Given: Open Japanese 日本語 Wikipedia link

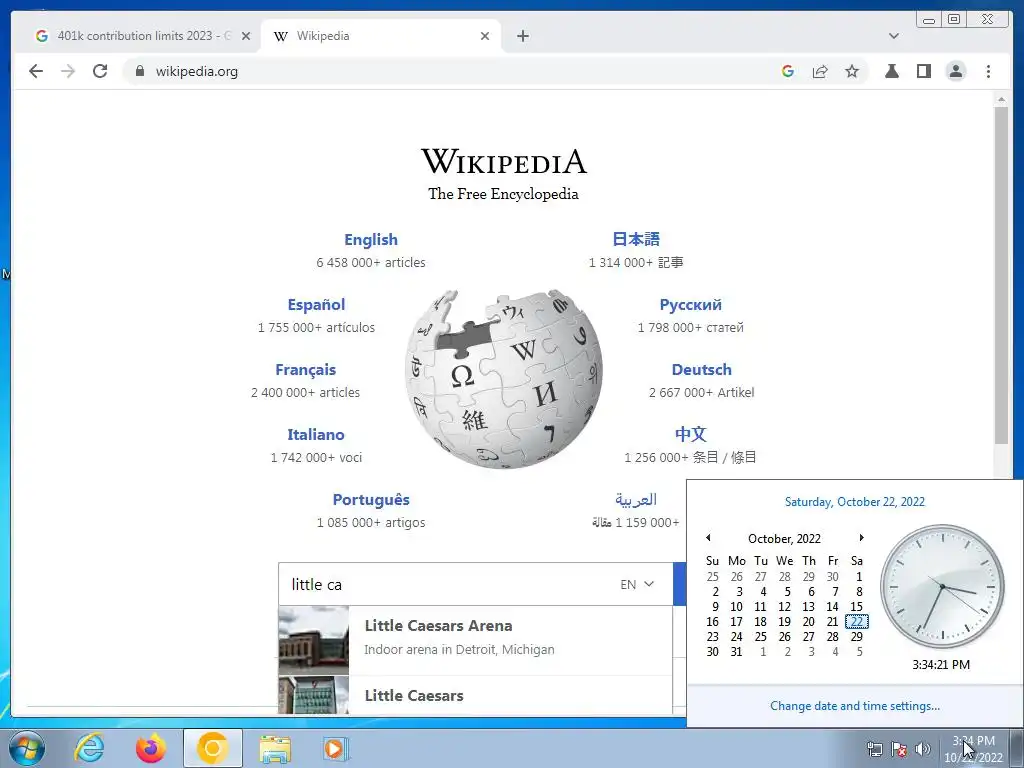Looking at the screenshot, I should pyautogui.click(x=636, y=239).
